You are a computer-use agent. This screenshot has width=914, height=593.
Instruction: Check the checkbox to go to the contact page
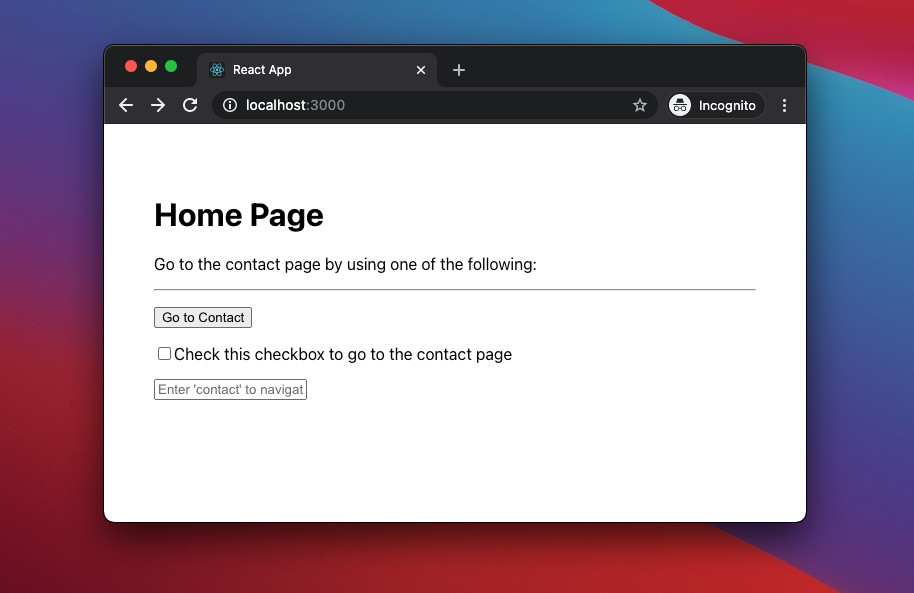tap(164, 353)
